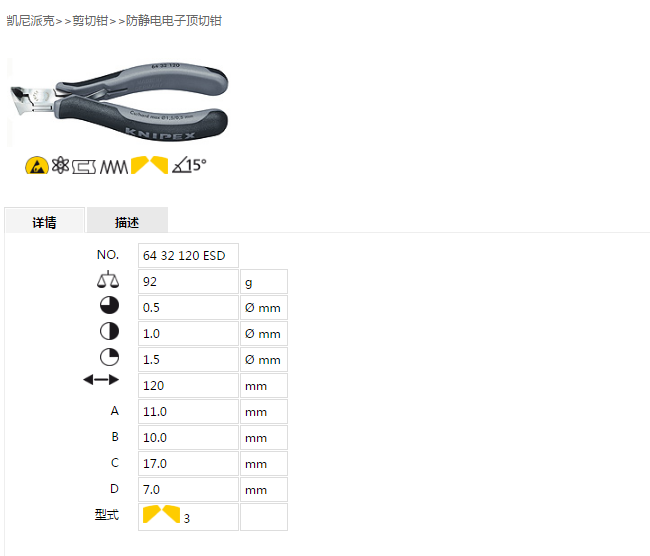Click the spring zigzag icon
This screenshot has height=556, width=650.
pos(114,167)
